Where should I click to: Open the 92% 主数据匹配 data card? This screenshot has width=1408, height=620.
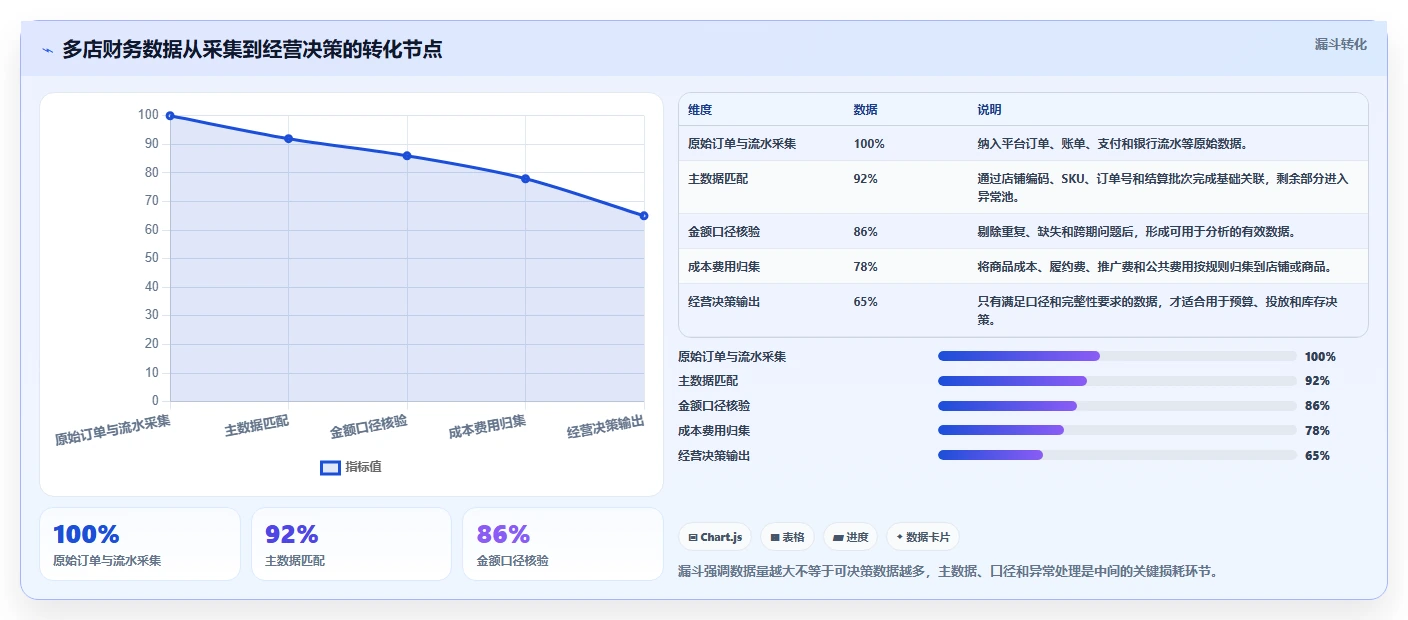pos(352,544)
